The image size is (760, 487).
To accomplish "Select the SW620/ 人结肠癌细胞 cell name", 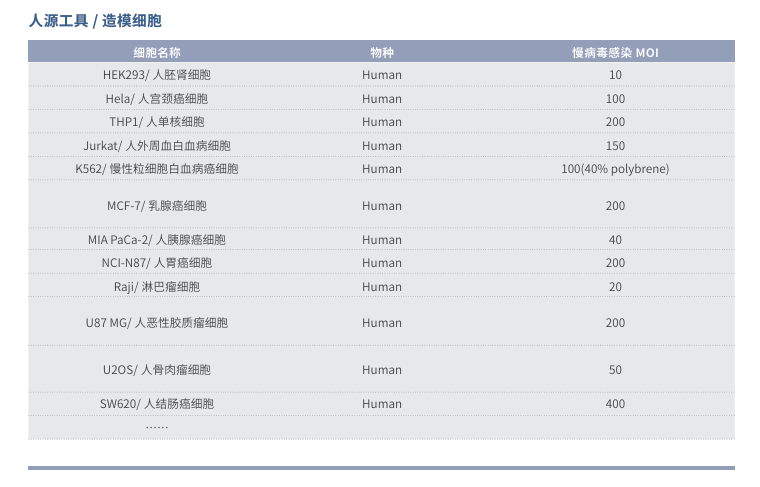I will tap(157, 404).
